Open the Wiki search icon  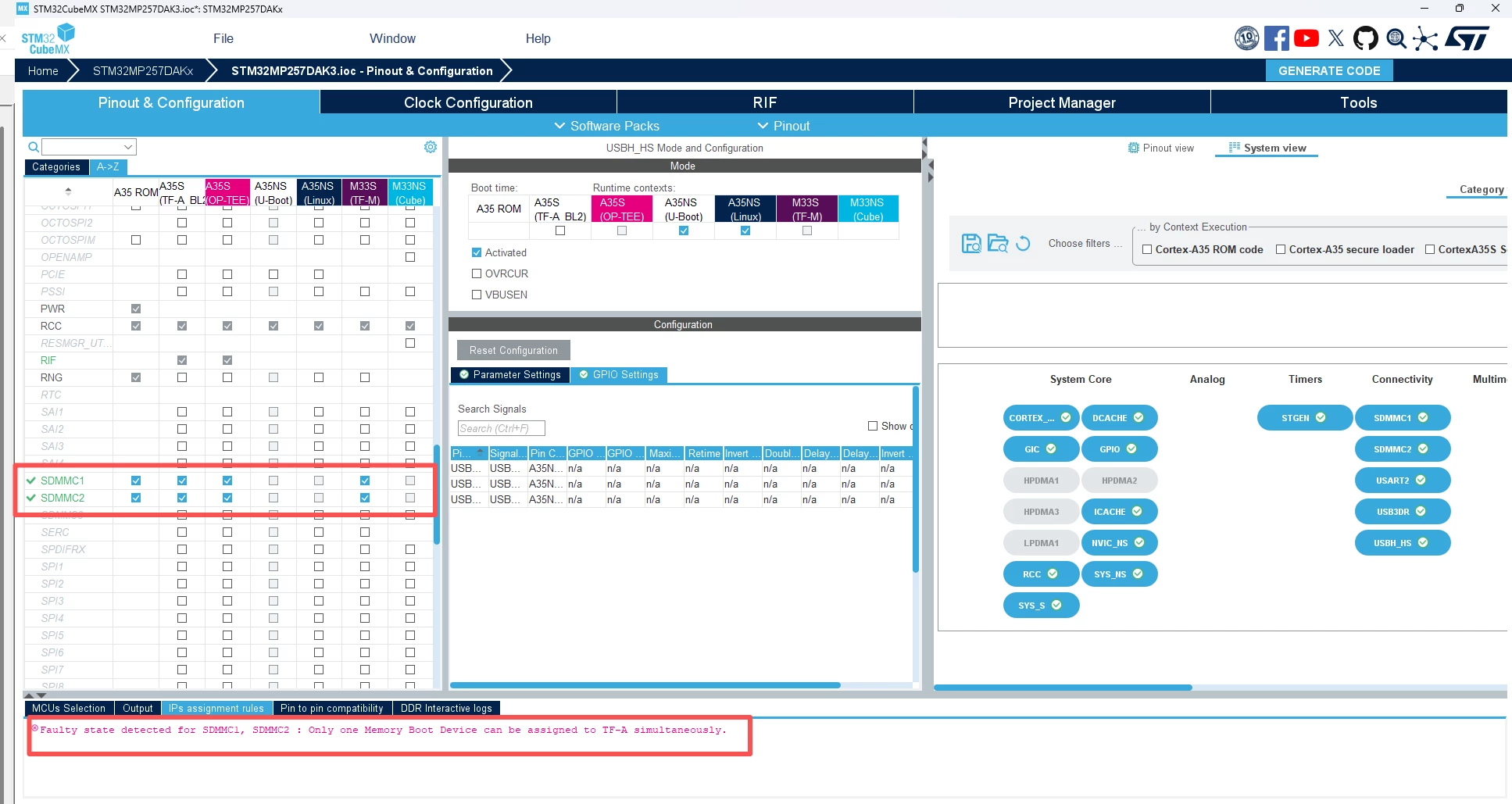1396,38
